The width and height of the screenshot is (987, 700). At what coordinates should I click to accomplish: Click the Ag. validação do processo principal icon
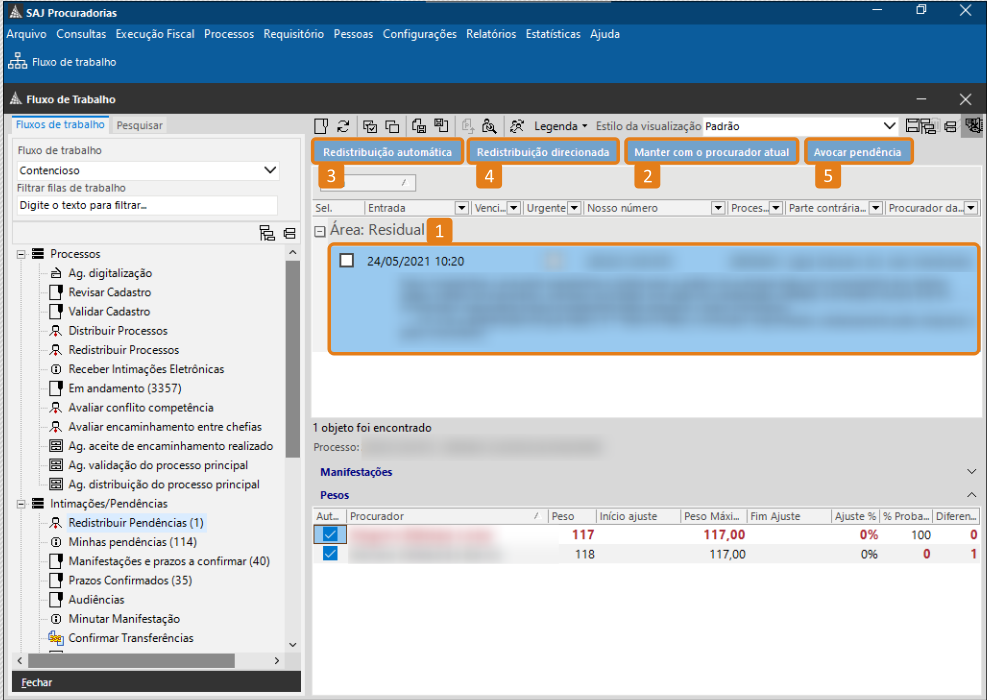click(56, 465)
